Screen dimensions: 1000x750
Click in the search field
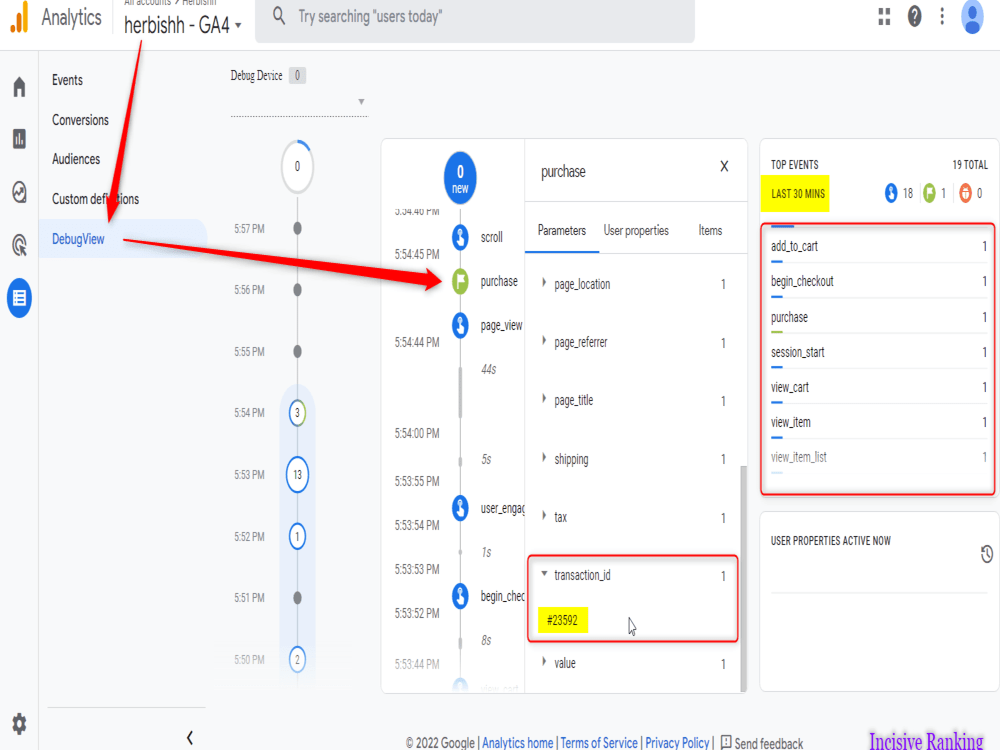[474, 18]
